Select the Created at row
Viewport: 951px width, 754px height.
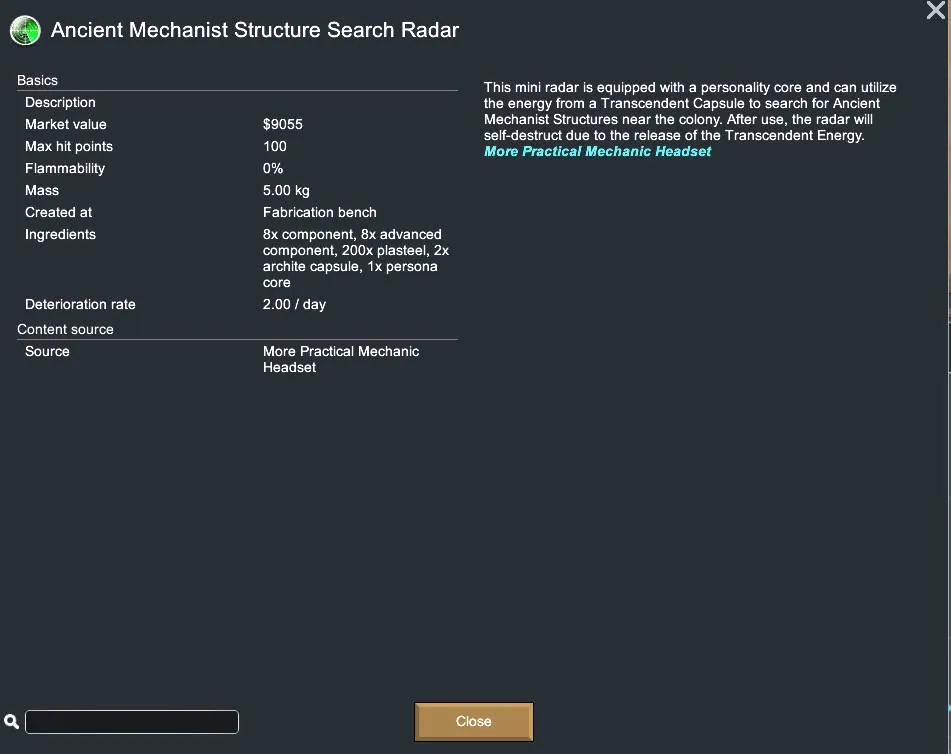[x=237, y=212]
